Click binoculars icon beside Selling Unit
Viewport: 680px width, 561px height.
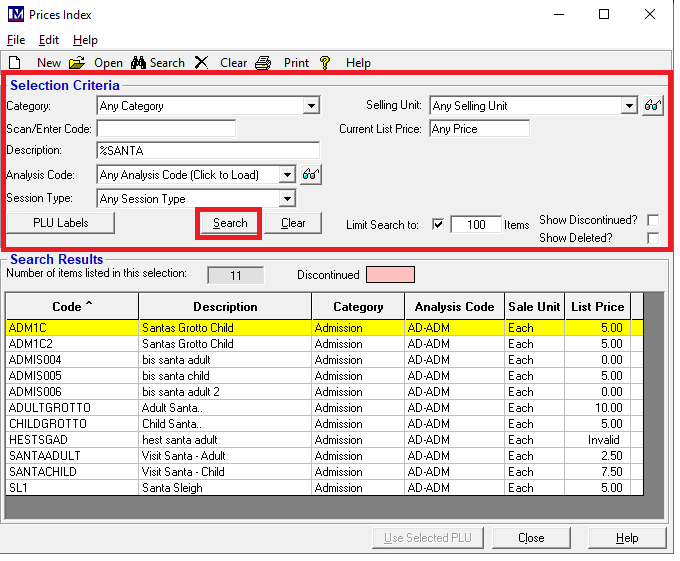click(652, 106)
